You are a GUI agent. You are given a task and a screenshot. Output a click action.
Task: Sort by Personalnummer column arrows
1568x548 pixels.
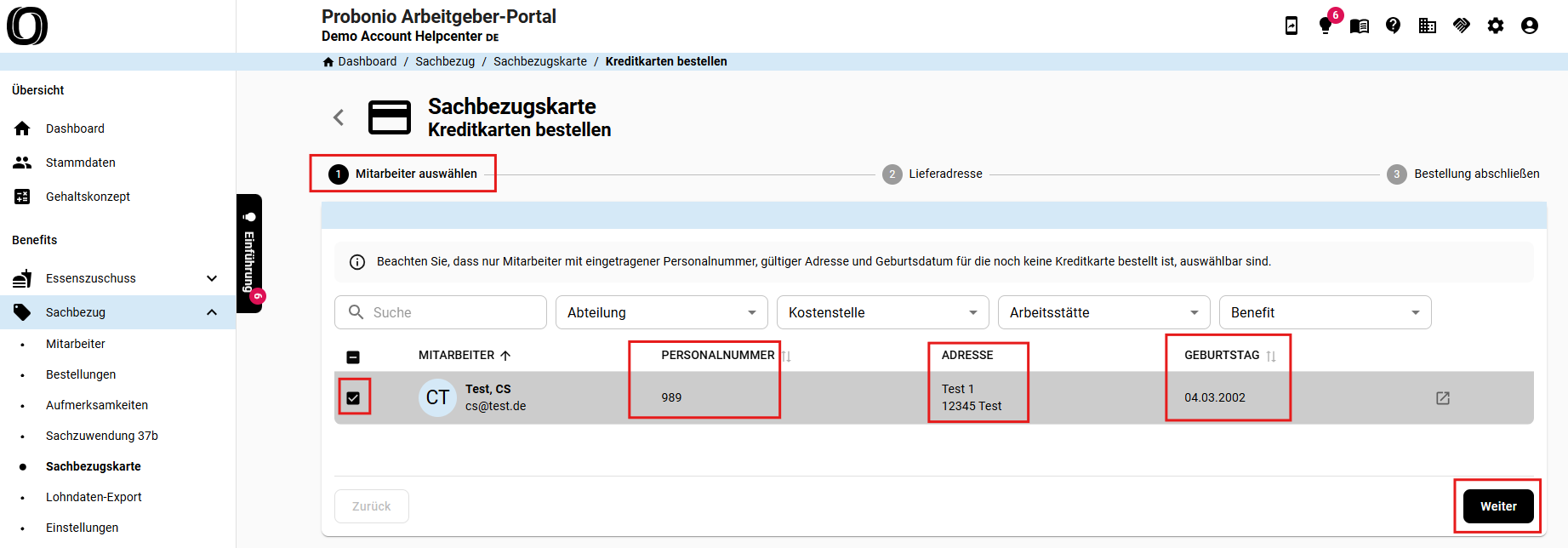point(786,356)
